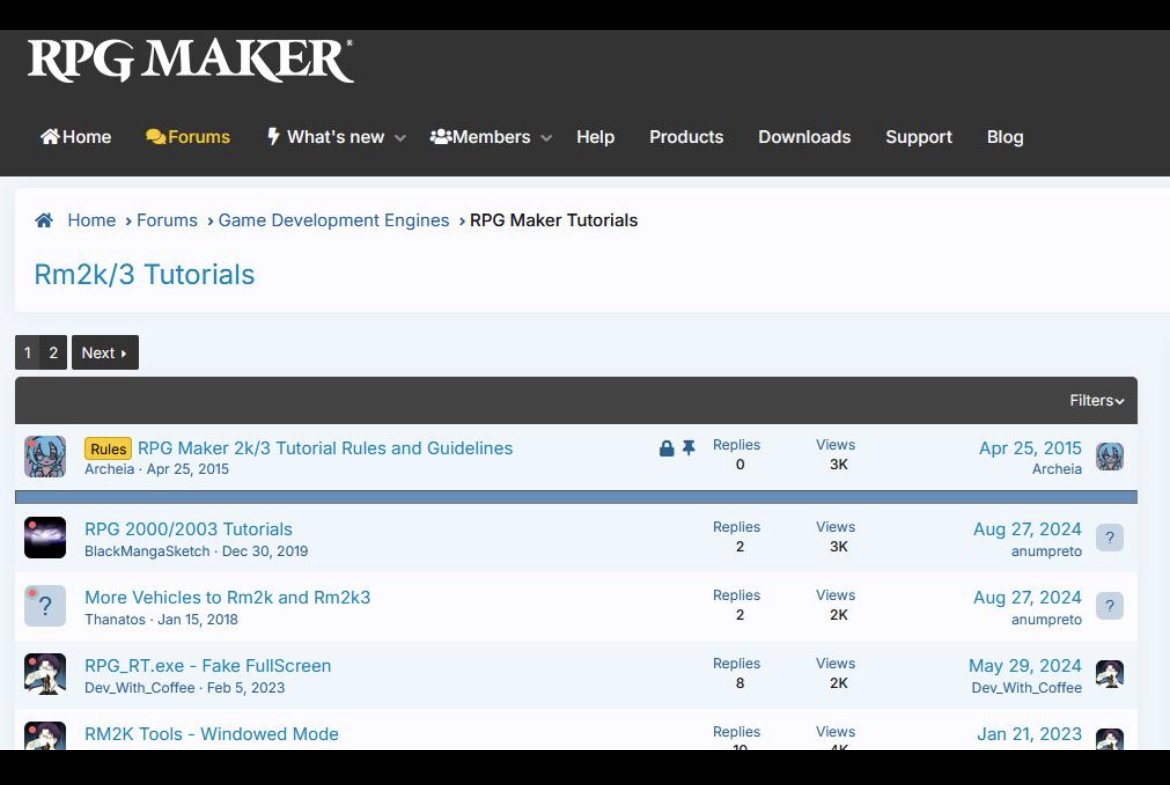Open Forums breadcrumb link

point(167,220)
